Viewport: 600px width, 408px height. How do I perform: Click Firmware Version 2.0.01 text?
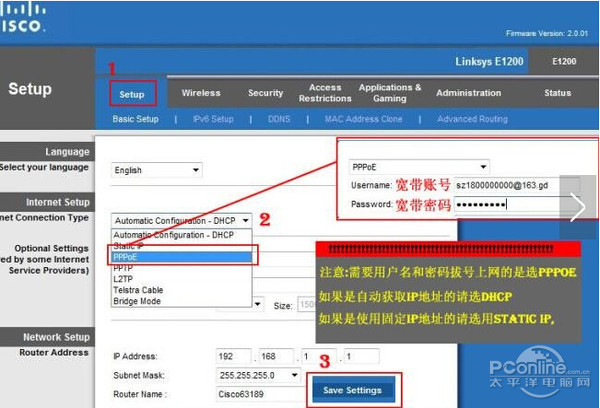(x=547, y=33)
